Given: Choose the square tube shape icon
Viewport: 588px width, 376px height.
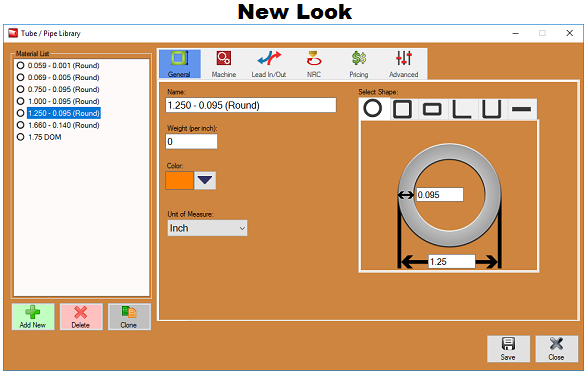Looking at the screenshot, I should [402, 109].
